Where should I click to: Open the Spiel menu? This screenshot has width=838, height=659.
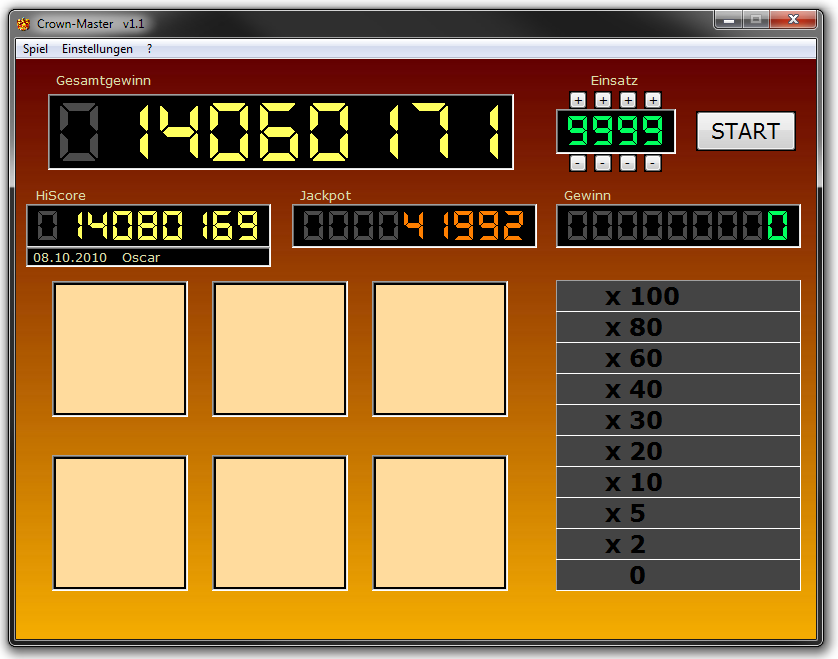click(35, 49)
